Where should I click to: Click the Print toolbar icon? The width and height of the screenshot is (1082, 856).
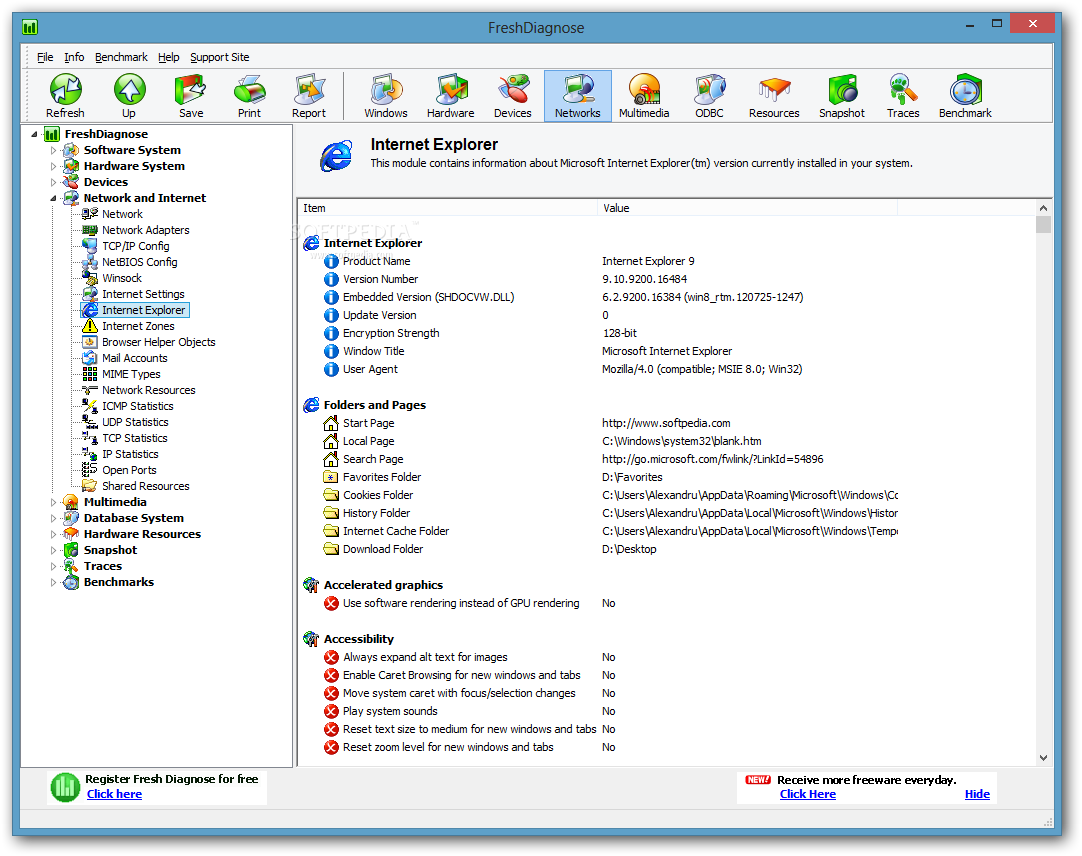(x=249, y=97)
